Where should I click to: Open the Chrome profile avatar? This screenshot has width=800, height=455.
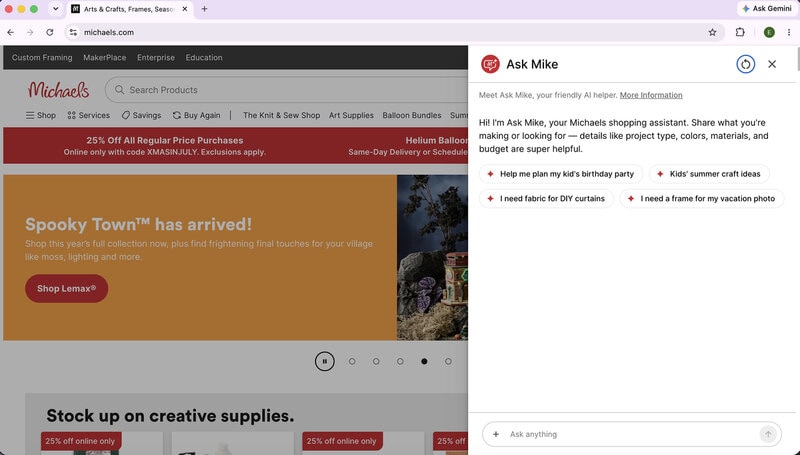tap(769, 32)
